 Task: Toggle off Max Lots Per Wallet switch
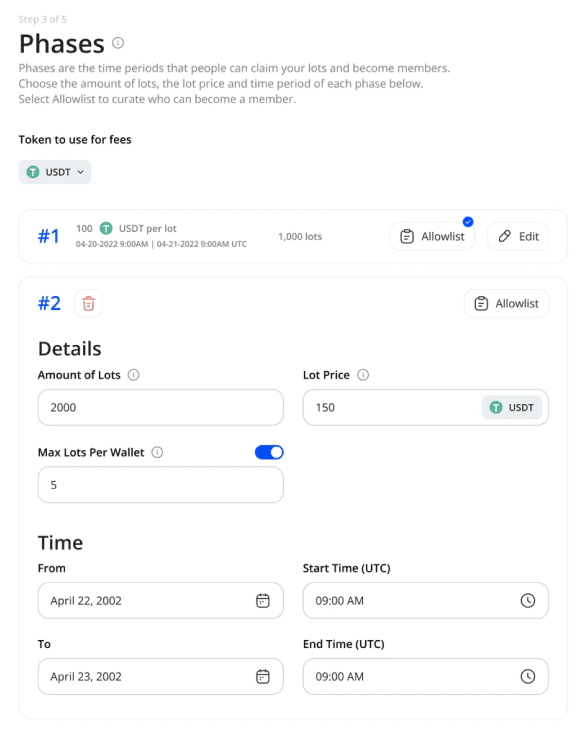(269, 452)
